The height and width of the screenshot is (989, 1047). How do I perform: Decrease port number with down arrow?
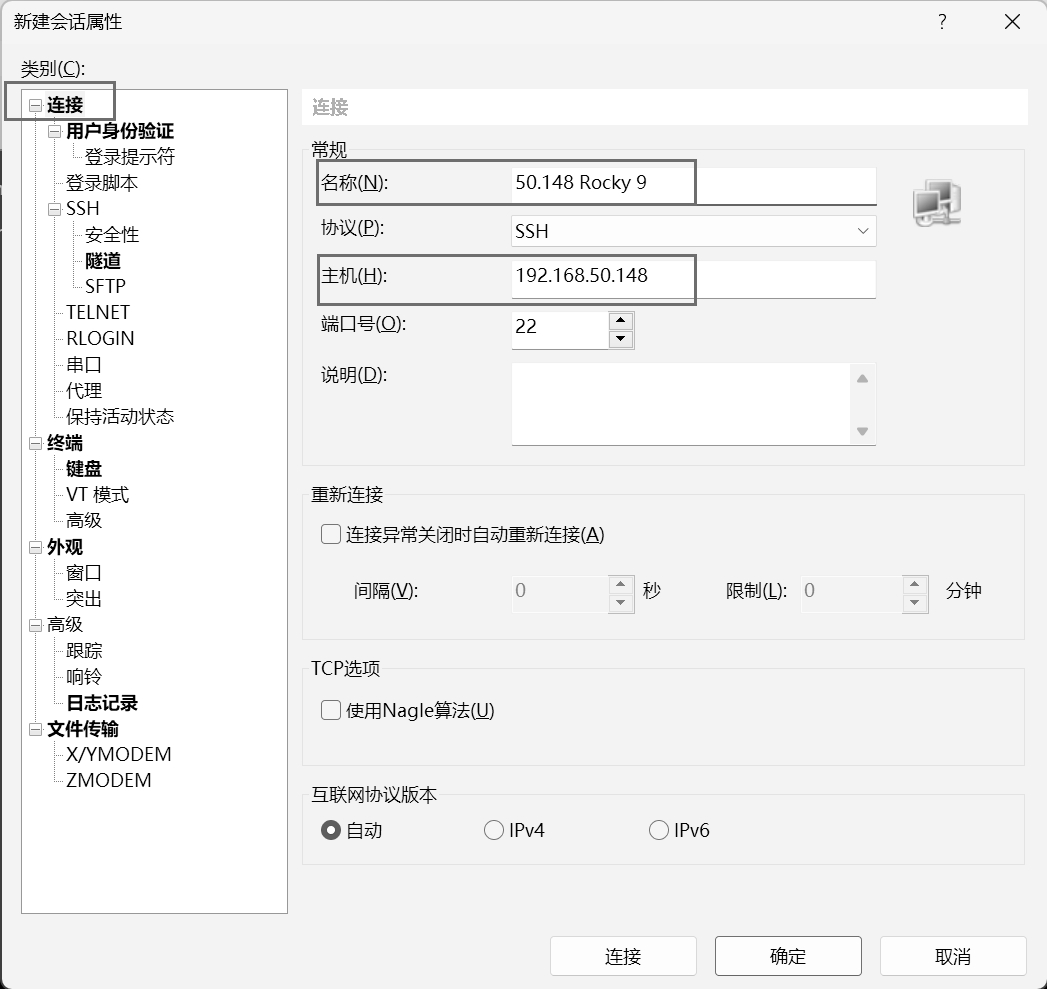pos(621,339)
